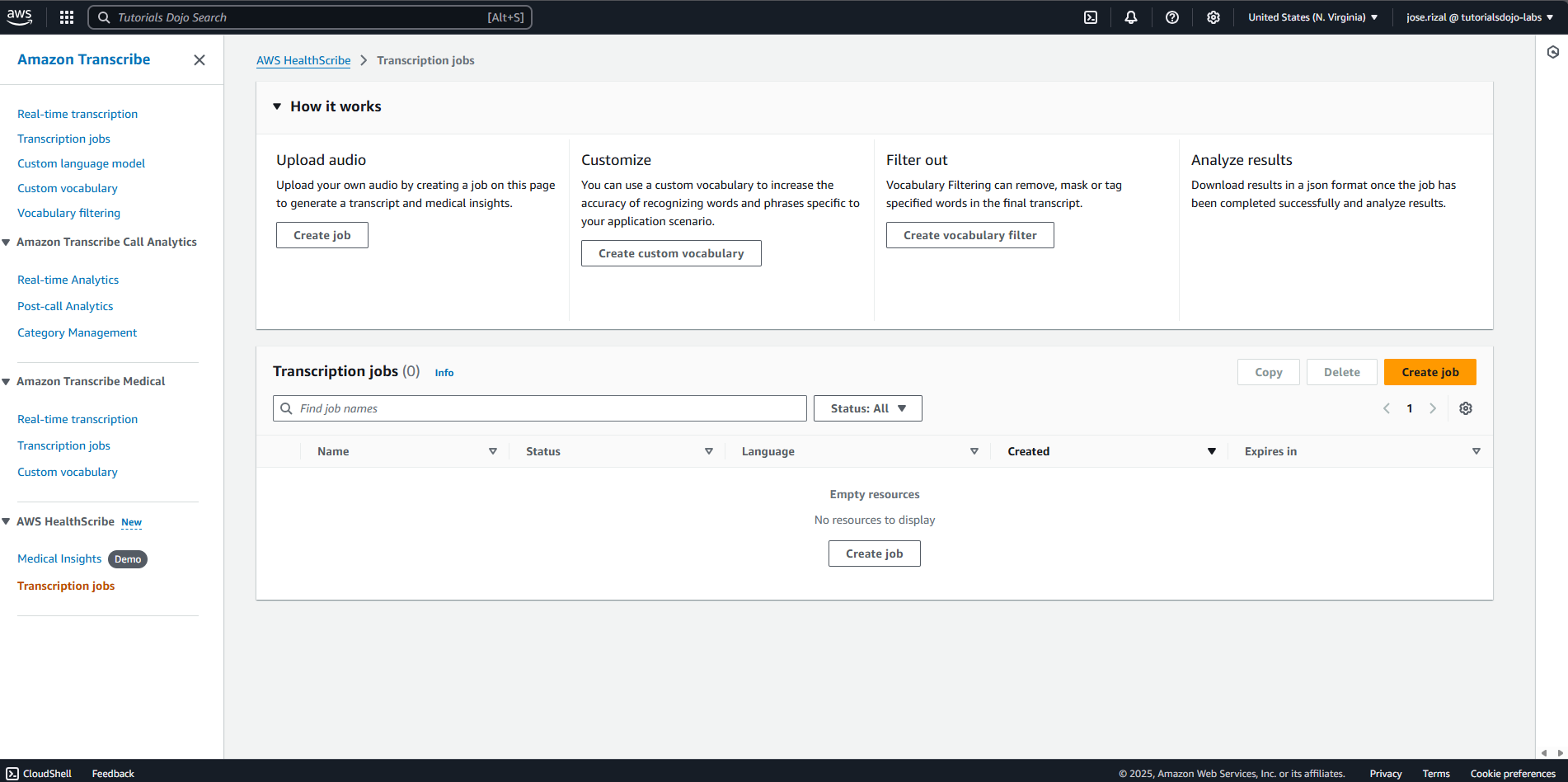The width and height of the screenshot is (1568, 782).
Task: Collapse the How it works section
Action: 277,106
